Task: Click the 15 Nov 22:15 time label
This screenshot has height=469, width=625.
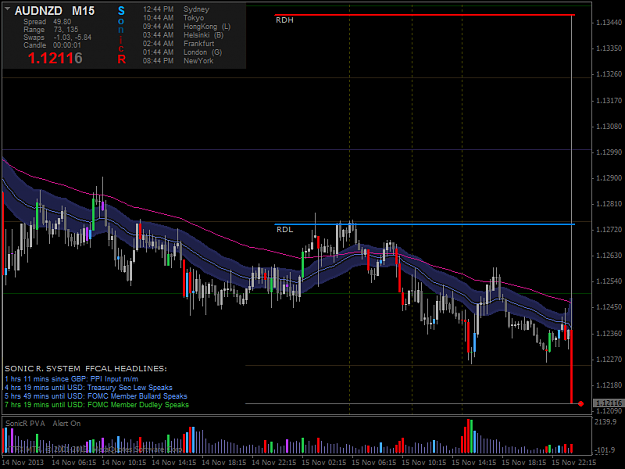Action: click(574, 463)
